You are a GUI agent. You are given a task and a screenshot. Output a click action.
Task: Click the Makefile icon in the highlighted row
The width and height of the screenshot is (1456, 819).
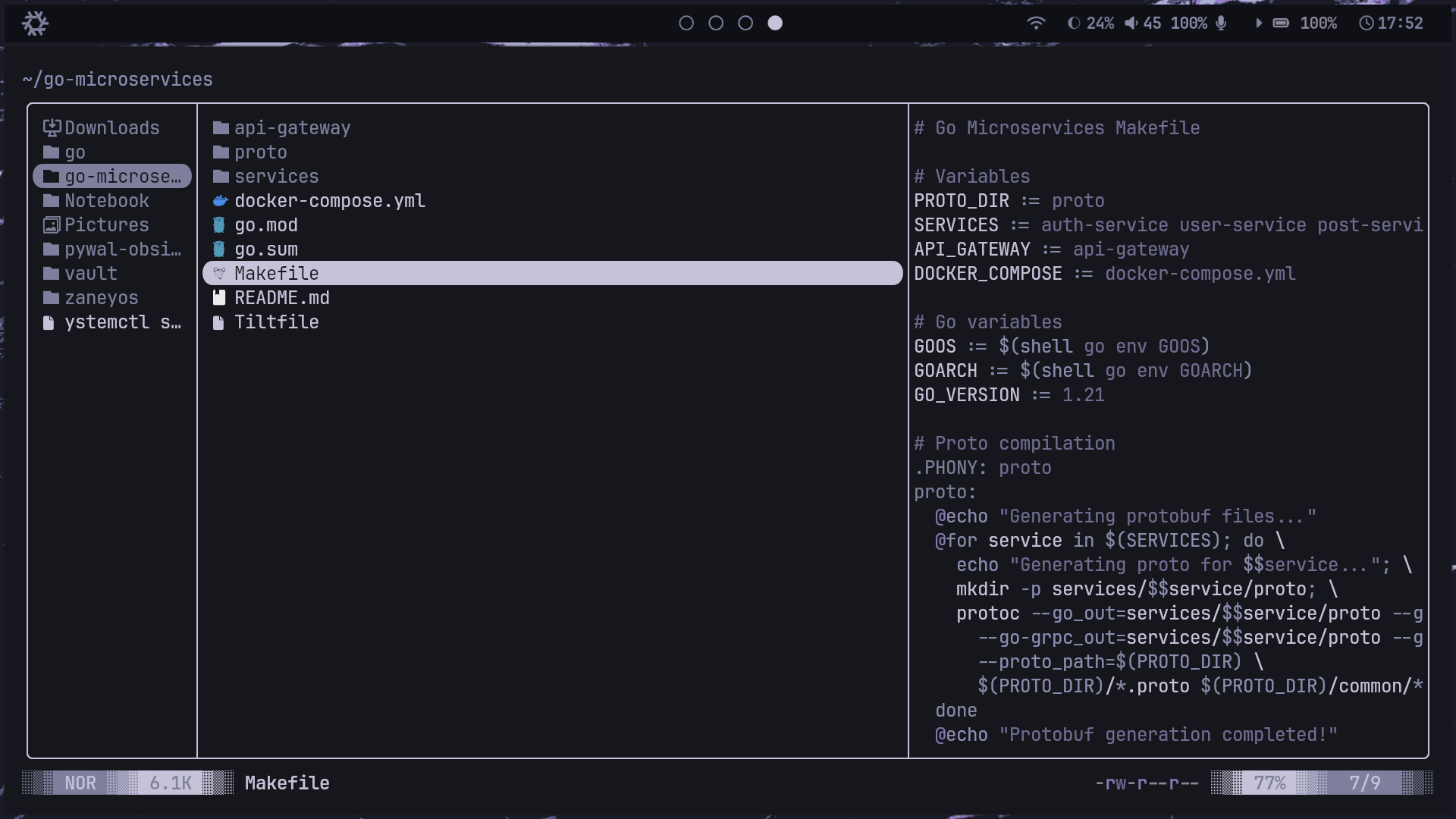219,273
